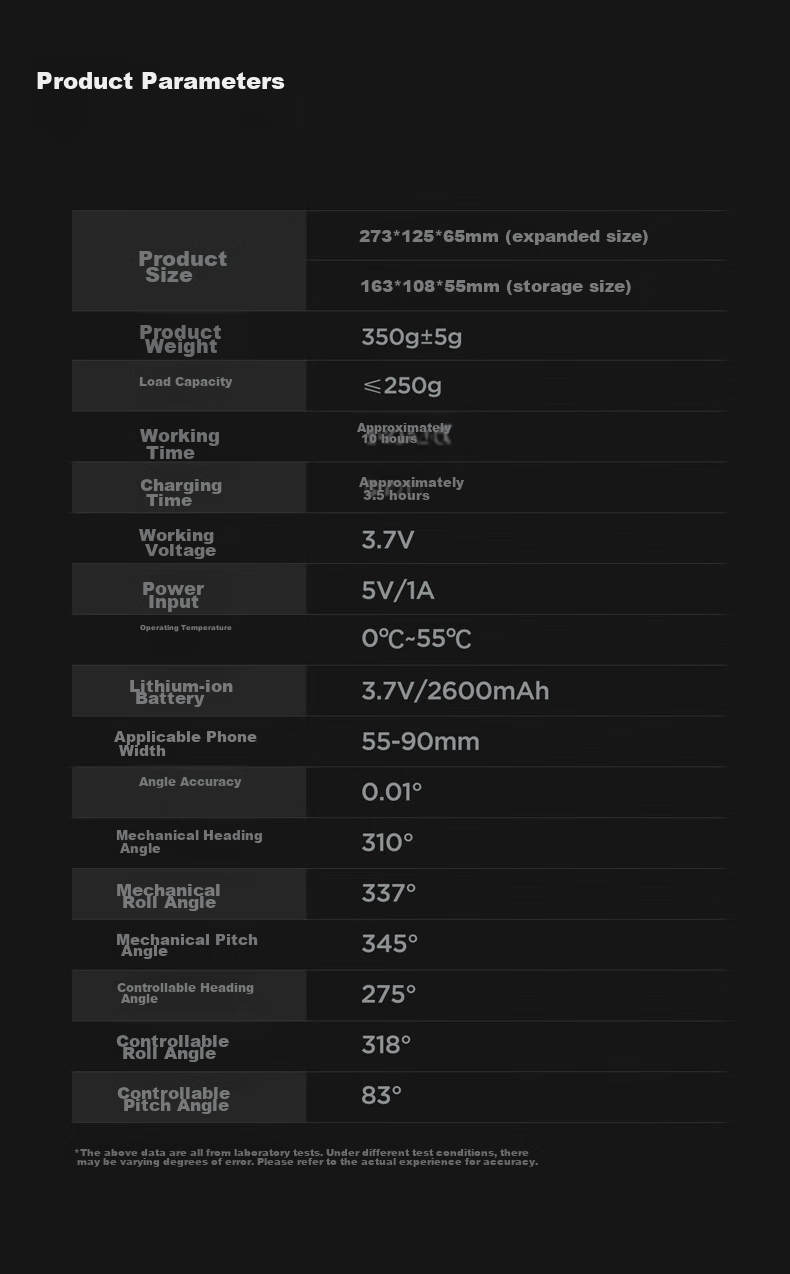The image size is (790, 1274).
Task: Select the 83° controllable pitch value
Action: [381, 1095]
